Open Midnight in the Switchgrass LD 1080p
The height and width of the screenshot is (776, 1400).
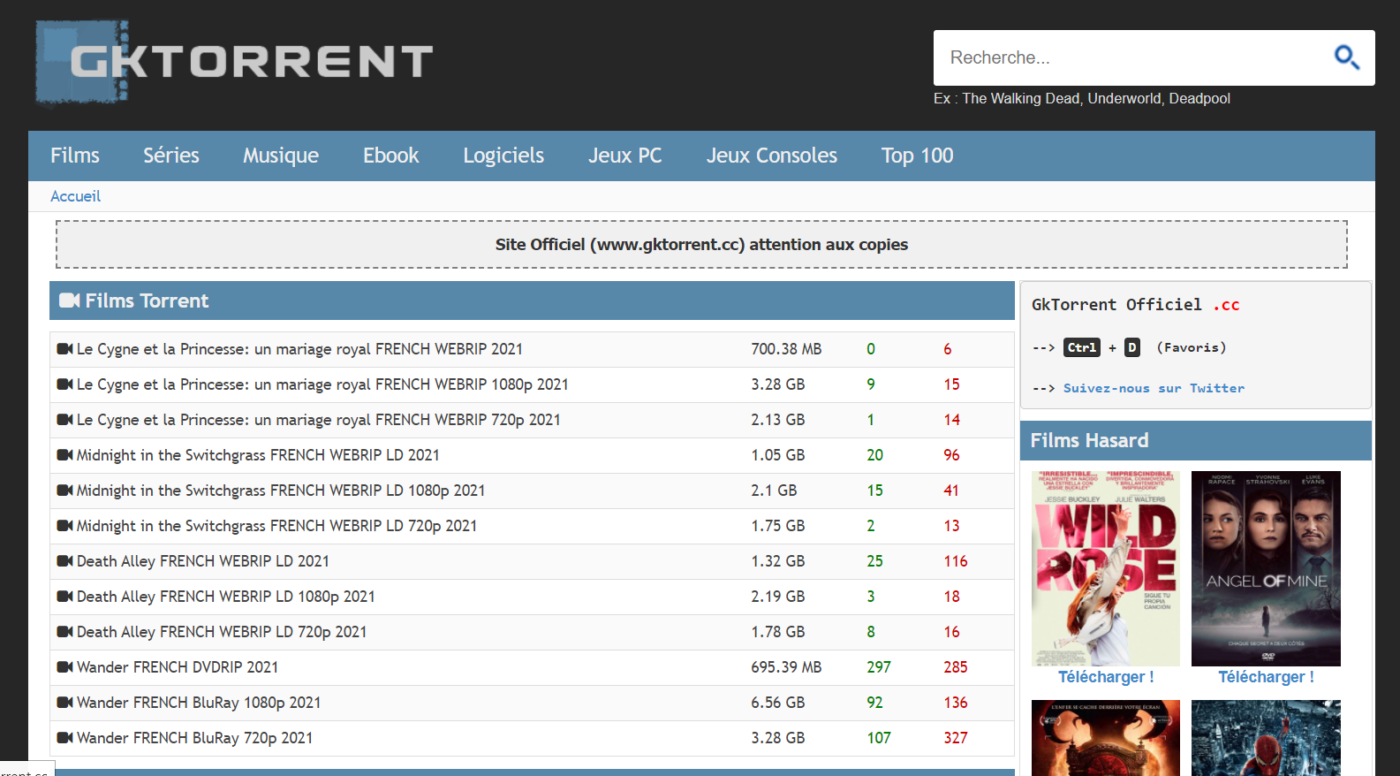[281, 490]
